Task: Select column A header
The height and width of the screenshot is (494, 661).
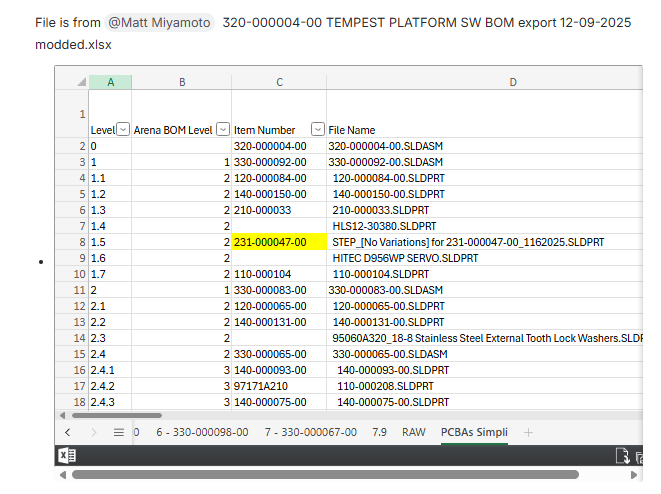Action: [x=110, y=82]
